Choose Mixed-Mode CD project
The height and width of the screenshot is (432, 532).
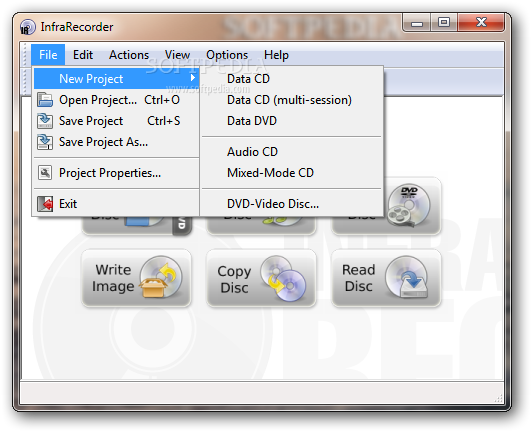[x=291, y=173]
